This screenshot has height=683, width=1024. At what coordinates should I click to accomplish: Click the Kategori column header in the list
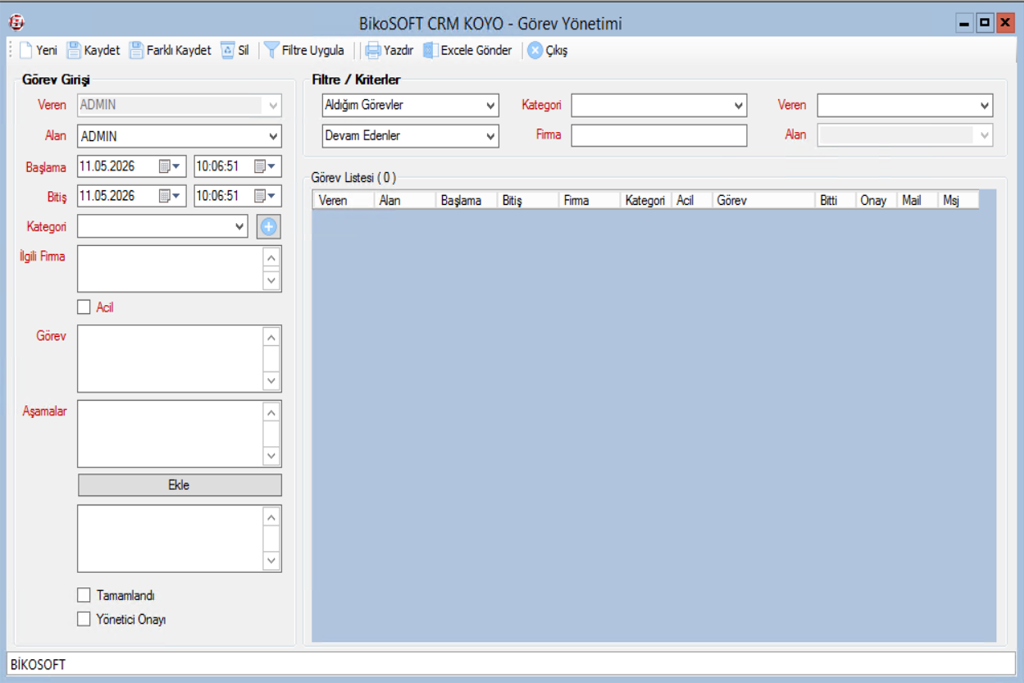(645, 200)
